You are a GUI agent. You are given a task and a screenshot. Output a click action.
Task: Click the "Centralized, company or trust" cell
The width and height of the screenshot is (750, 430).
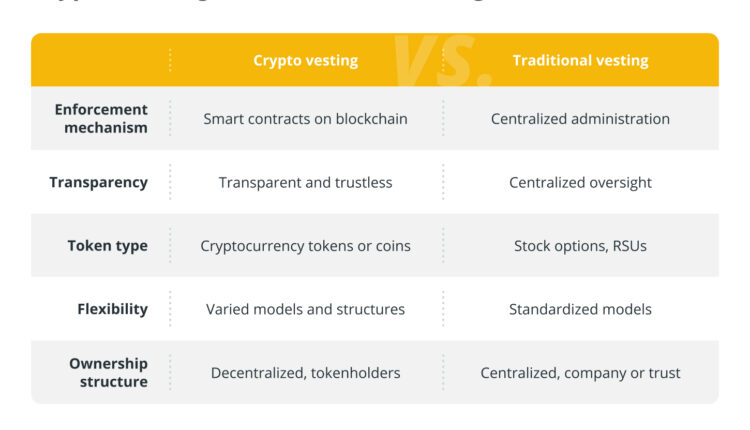point(580,373)
